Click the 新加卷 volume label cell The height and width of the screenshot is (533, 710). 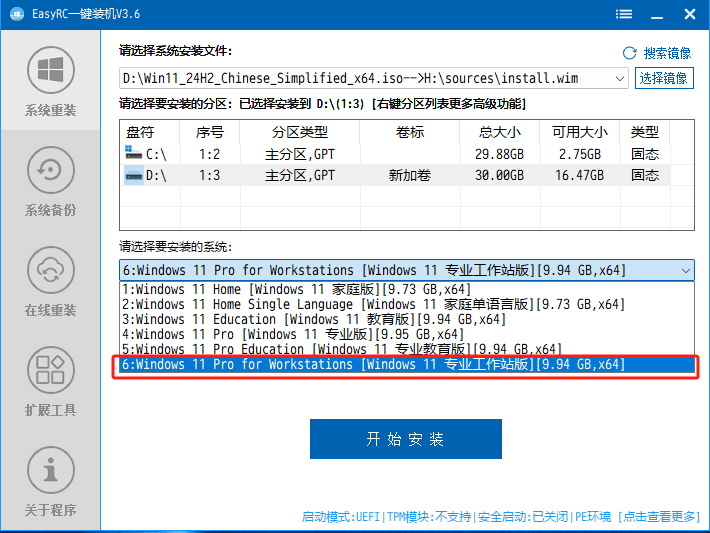click(410, 175)
